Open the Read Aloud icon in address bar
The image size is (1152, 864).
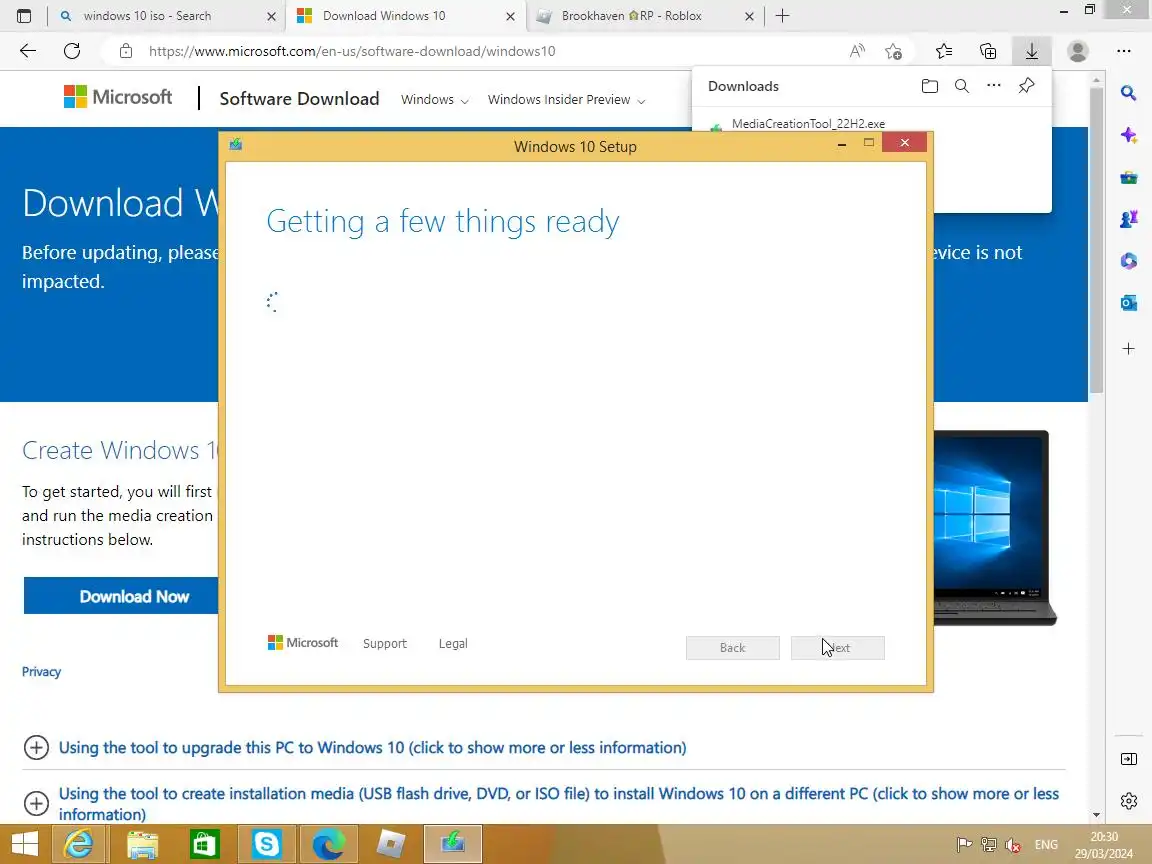[x=857, y=51]
